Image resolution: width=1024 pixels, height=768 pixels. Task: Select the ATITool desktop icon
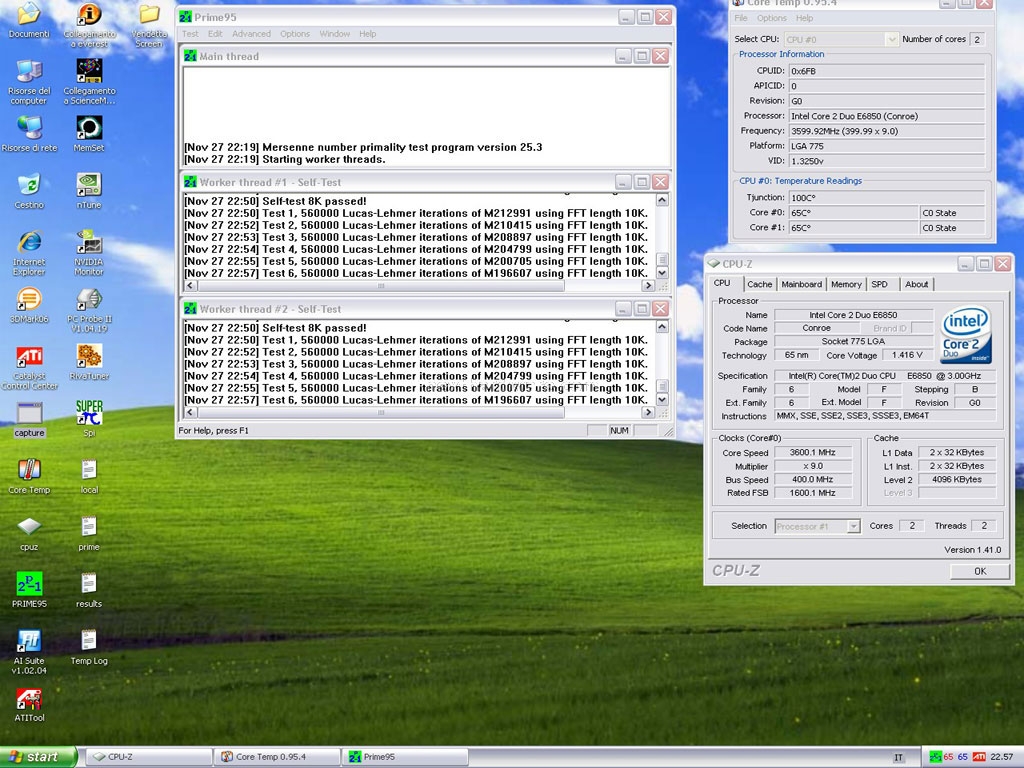[x=29, y=704]
